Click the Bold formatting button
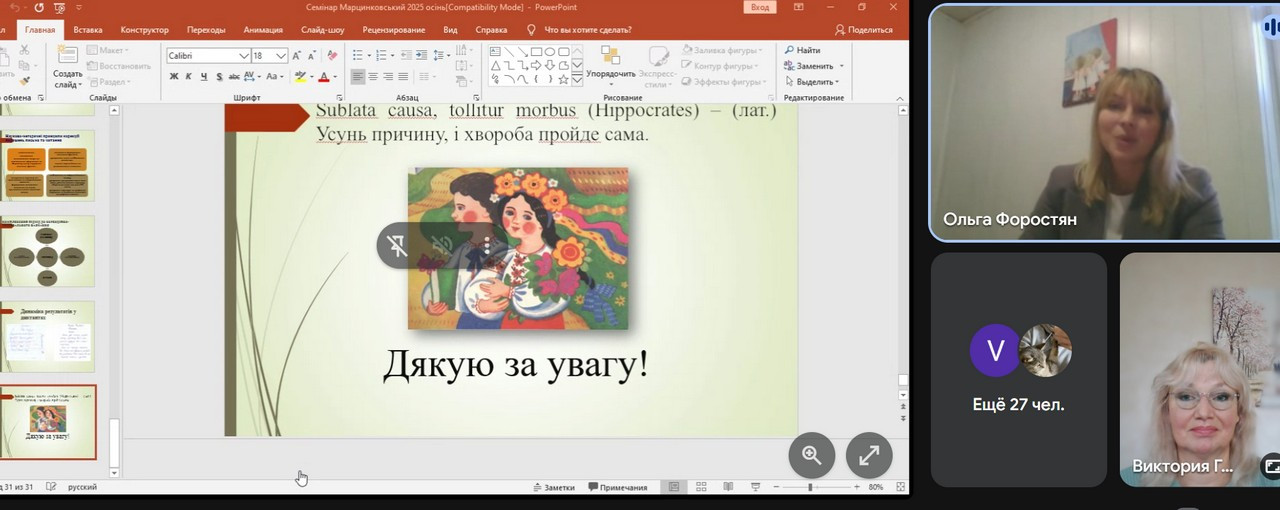Viewport: 1280px width, 510px height. coord(174,77)
